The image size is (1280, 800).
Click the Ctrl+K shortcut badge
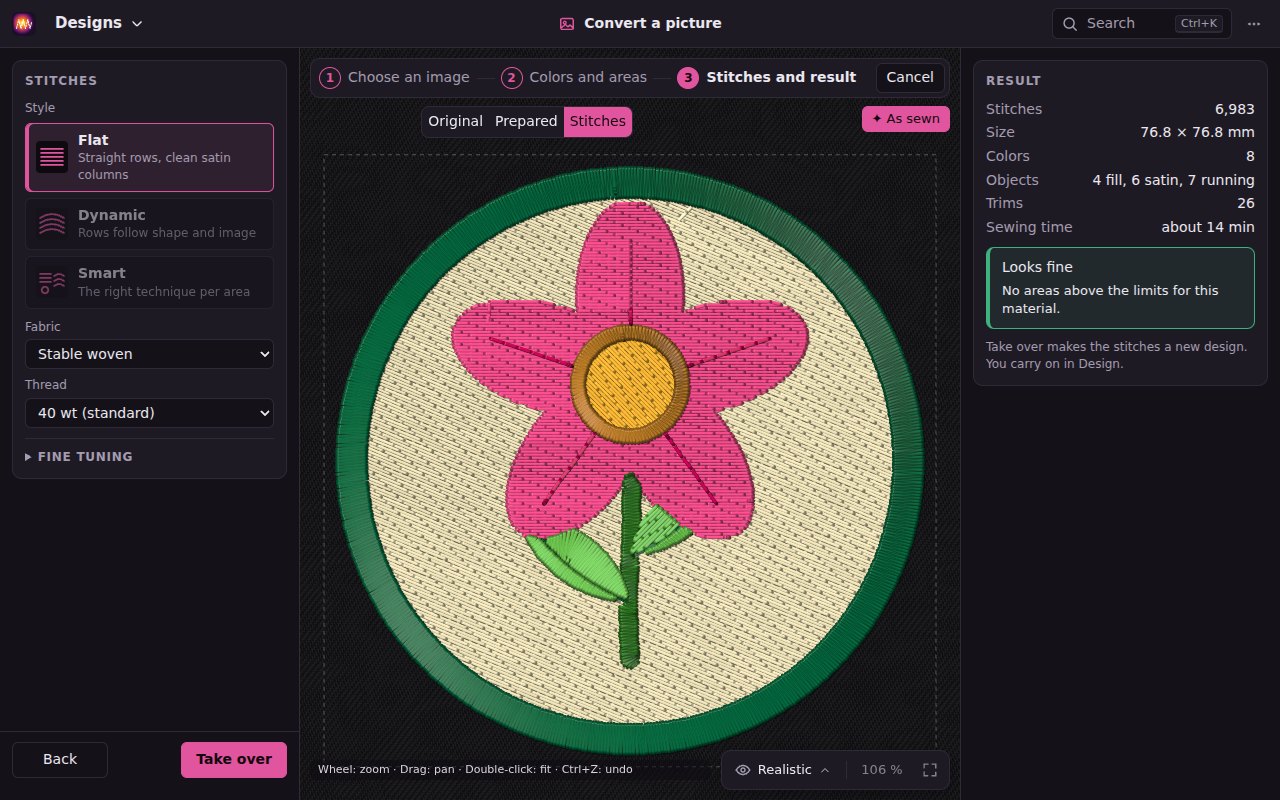click(x=1199, y=24)
